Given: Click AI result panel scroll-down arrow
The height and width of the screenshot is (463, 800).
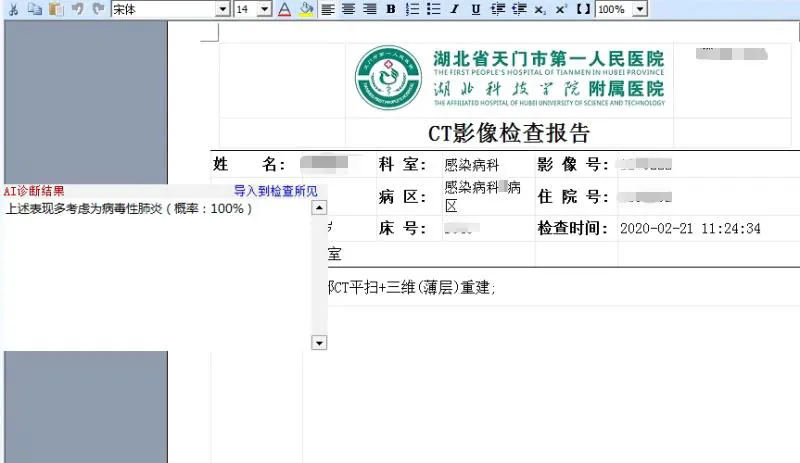Looking at the screenshot, I should point(319,342).
